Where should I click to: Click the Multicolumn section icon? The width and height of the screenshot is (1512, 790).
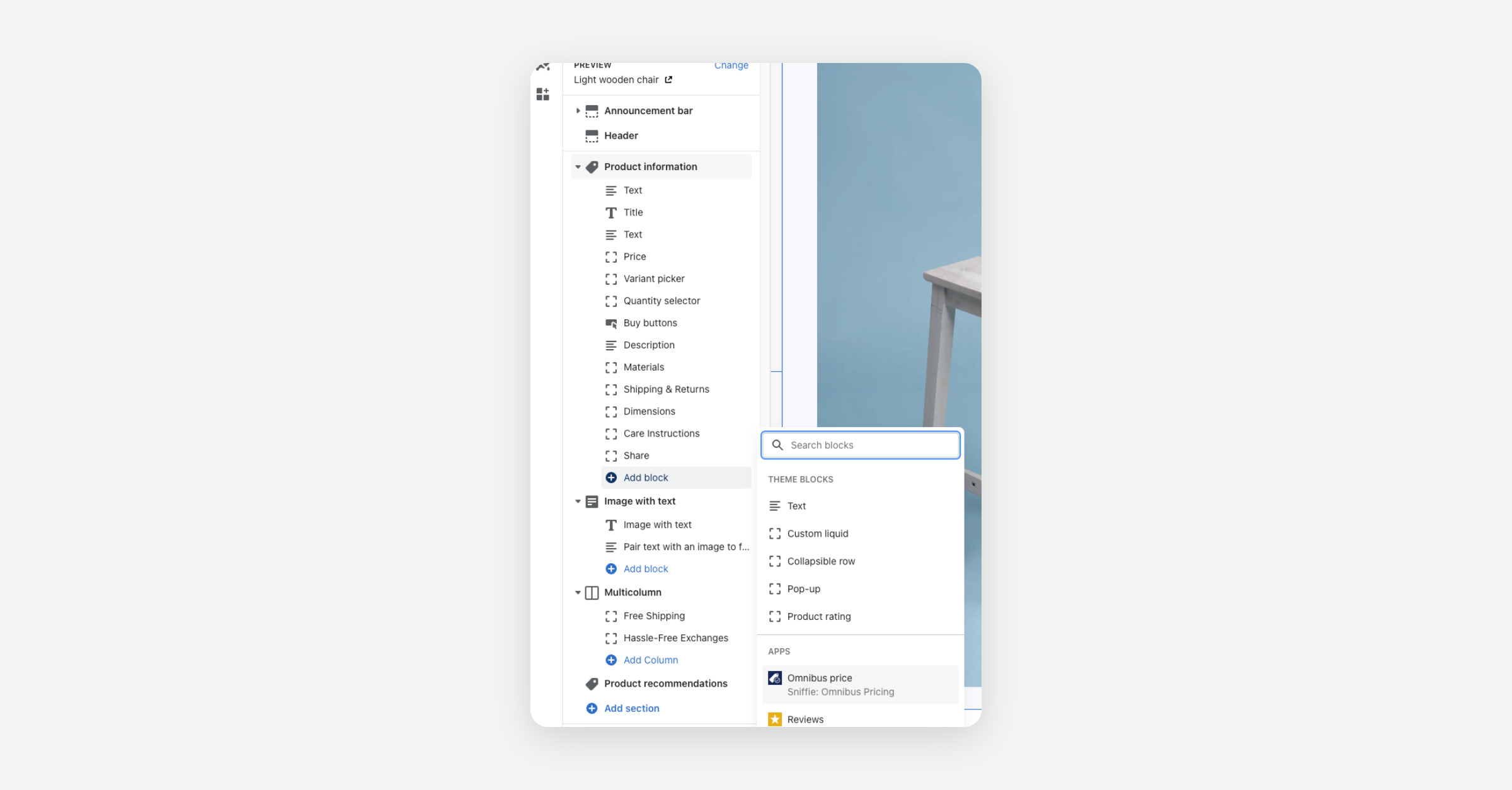592,593
